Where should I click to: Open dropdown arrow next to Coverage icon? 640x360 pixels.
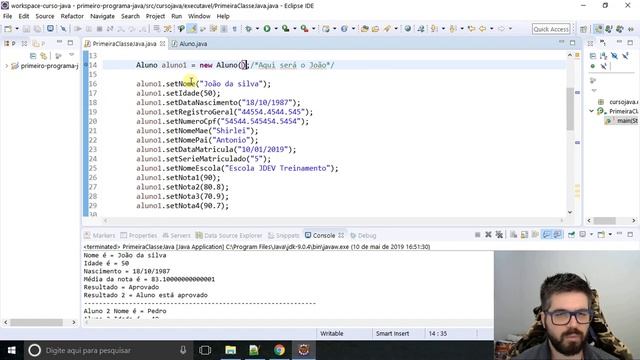click(x=295, y=29)
